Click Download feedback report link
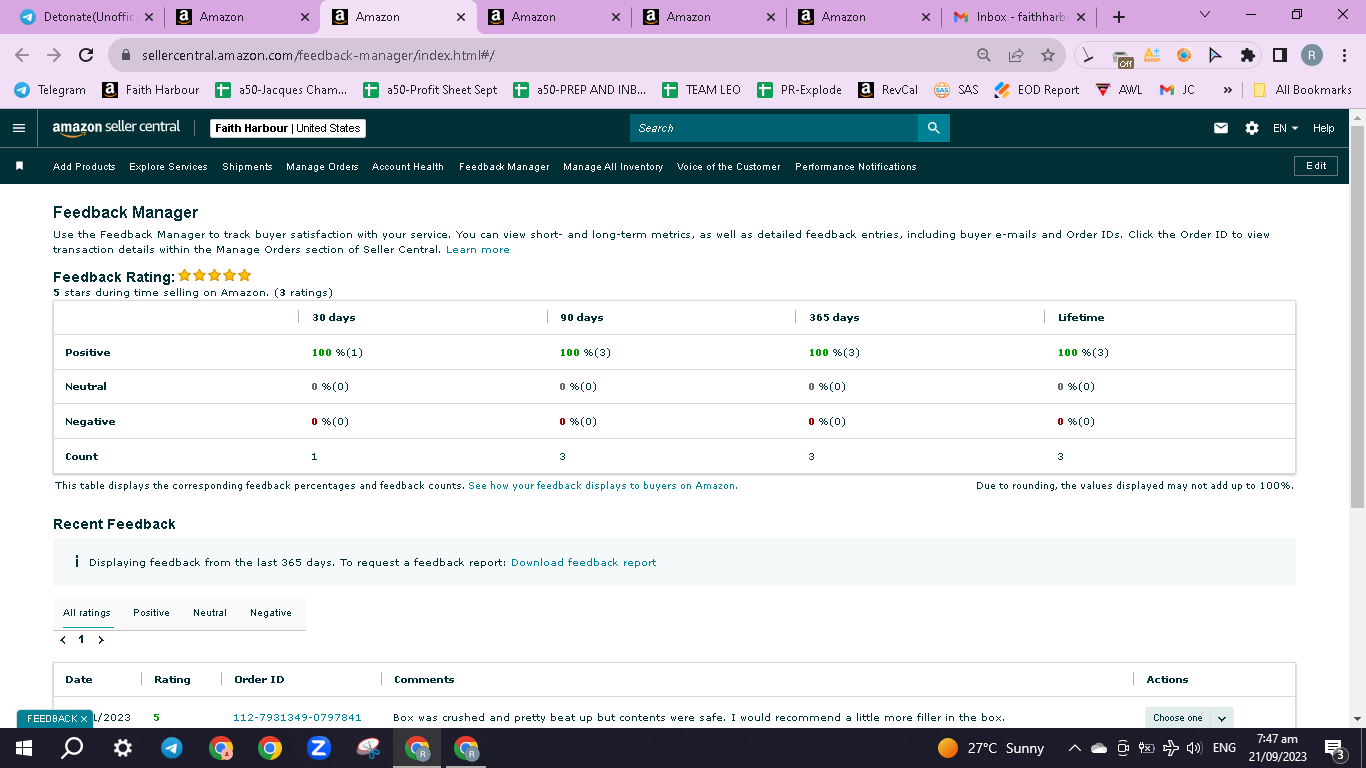The width and height of the screenshot is (1366, 768). [x=584, y=563]
